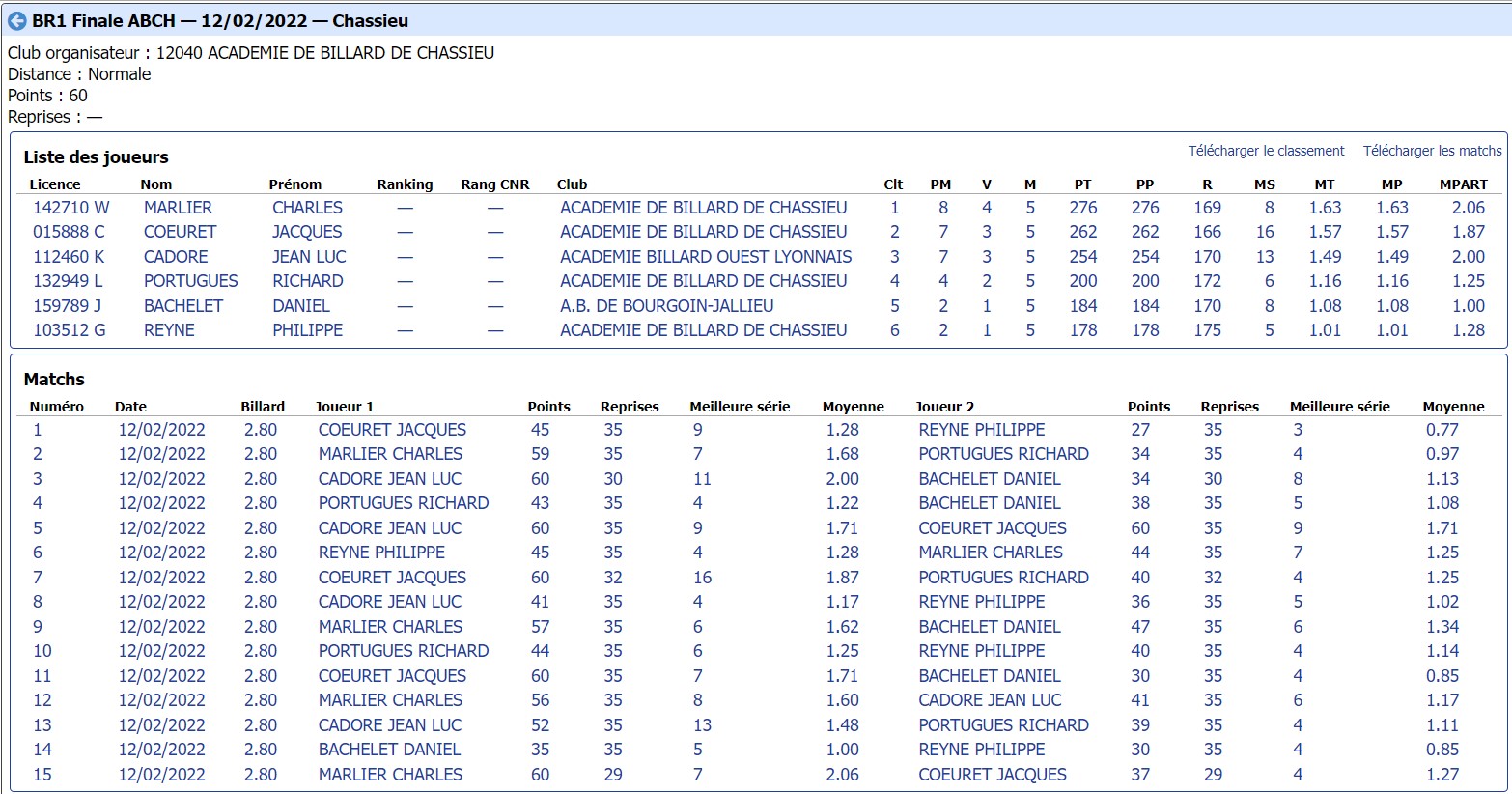Click Joueur 1 Moyenne 2.00 in match 3
The image size is (1512, 794).
[842, 479]
